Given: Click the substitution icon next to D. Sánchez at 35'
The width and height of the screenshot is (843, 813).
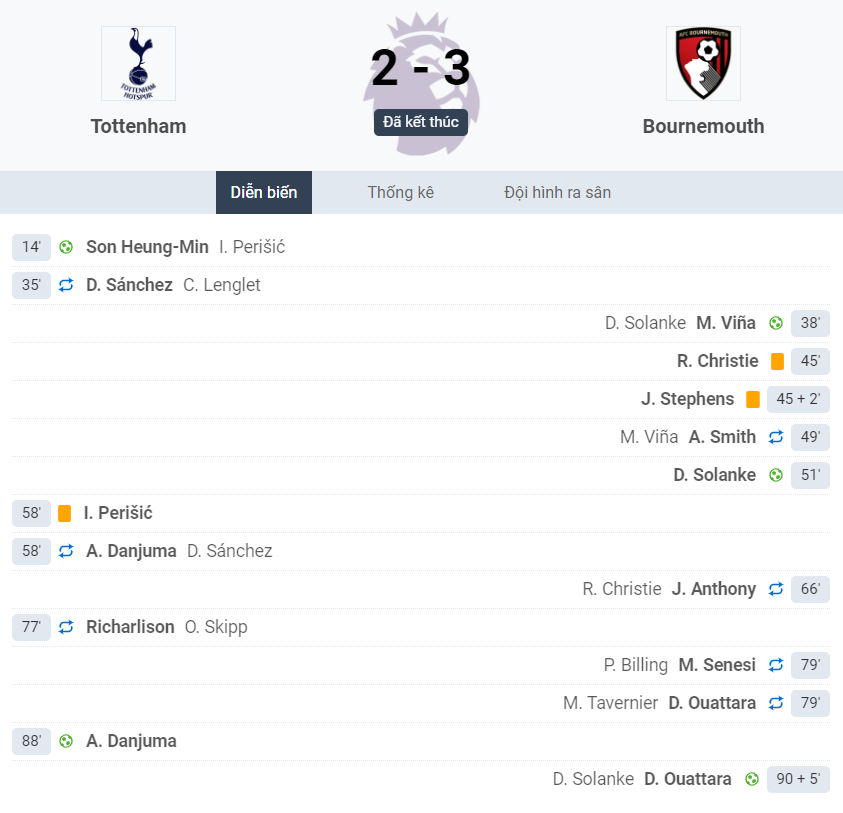Looking at the screenshot, I should pos(66,285).
